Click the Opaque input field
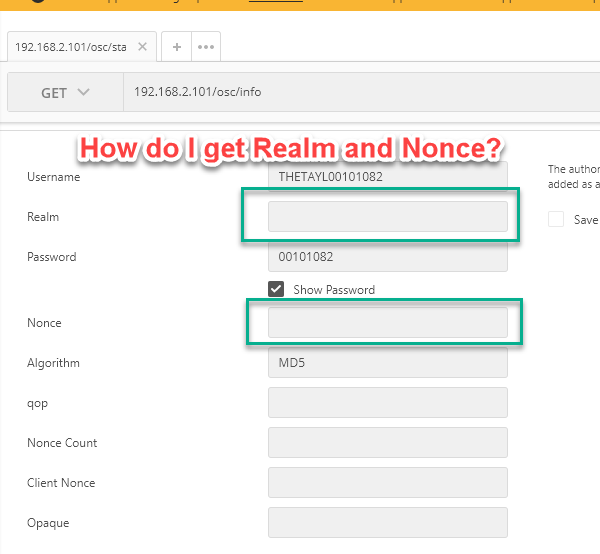Viewport: 600px width, 554px height. 388,523
